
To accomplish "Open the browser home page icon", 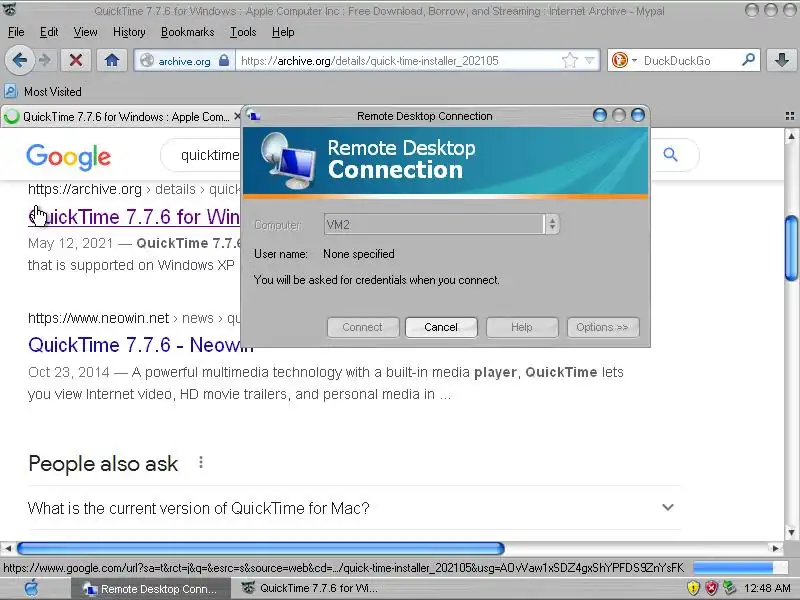I will (x=112, y=60).
